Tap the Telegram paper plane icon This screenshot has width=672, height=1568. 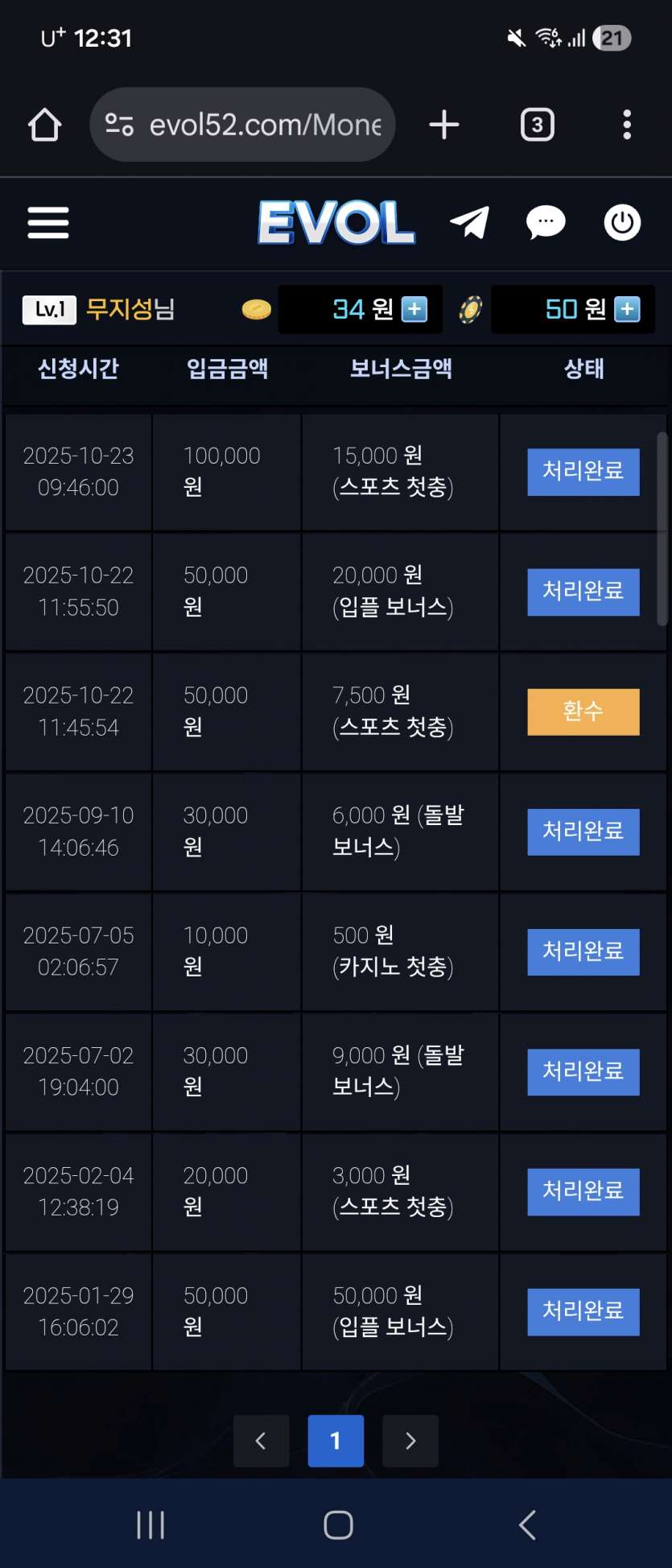coord(470,223)
